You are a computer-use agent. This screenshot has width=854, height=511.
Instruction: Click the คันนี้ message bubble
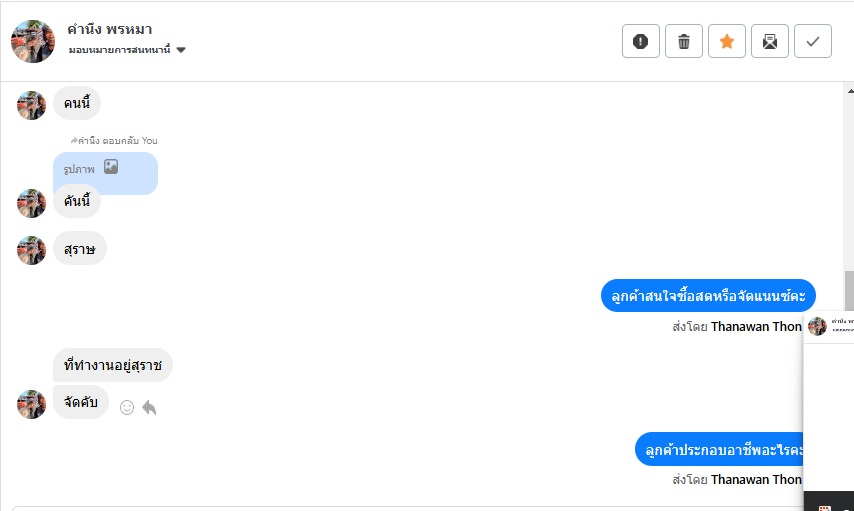point(77,202)
